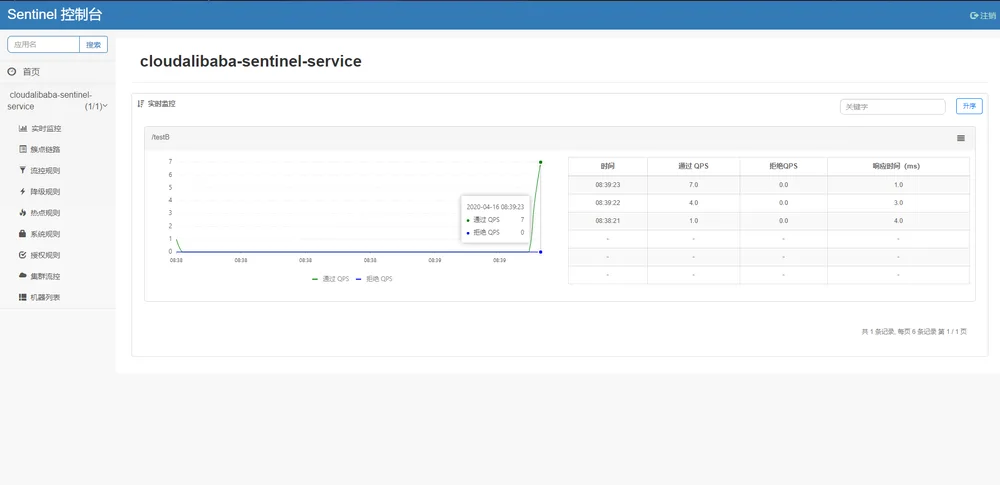Screen dimensions: 1000x485
Task: Click the 搜索 search button
Action: (94, 45)
